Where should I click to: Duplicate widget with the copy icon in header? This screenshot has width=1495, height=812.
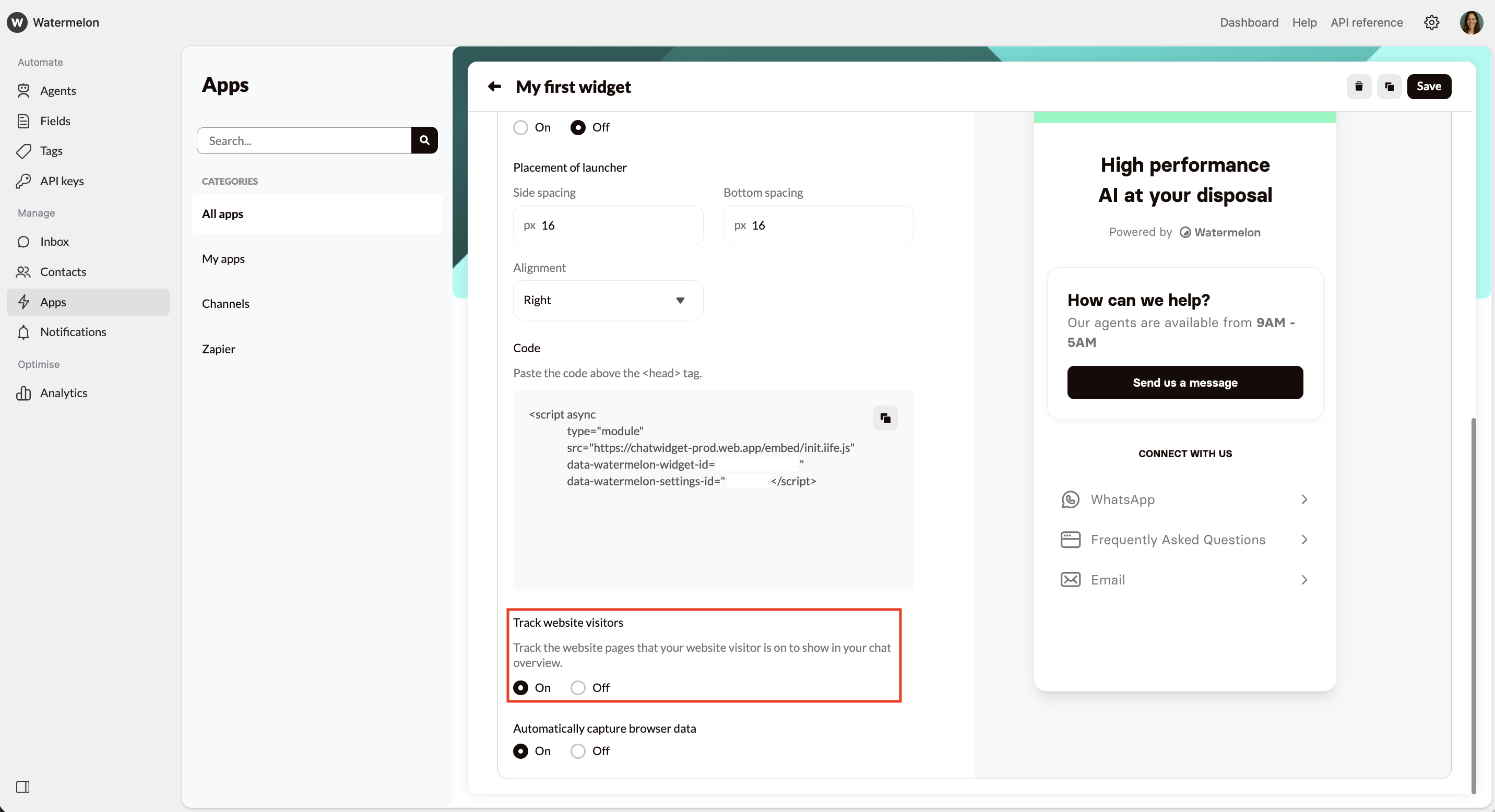tap(1390, 87)
